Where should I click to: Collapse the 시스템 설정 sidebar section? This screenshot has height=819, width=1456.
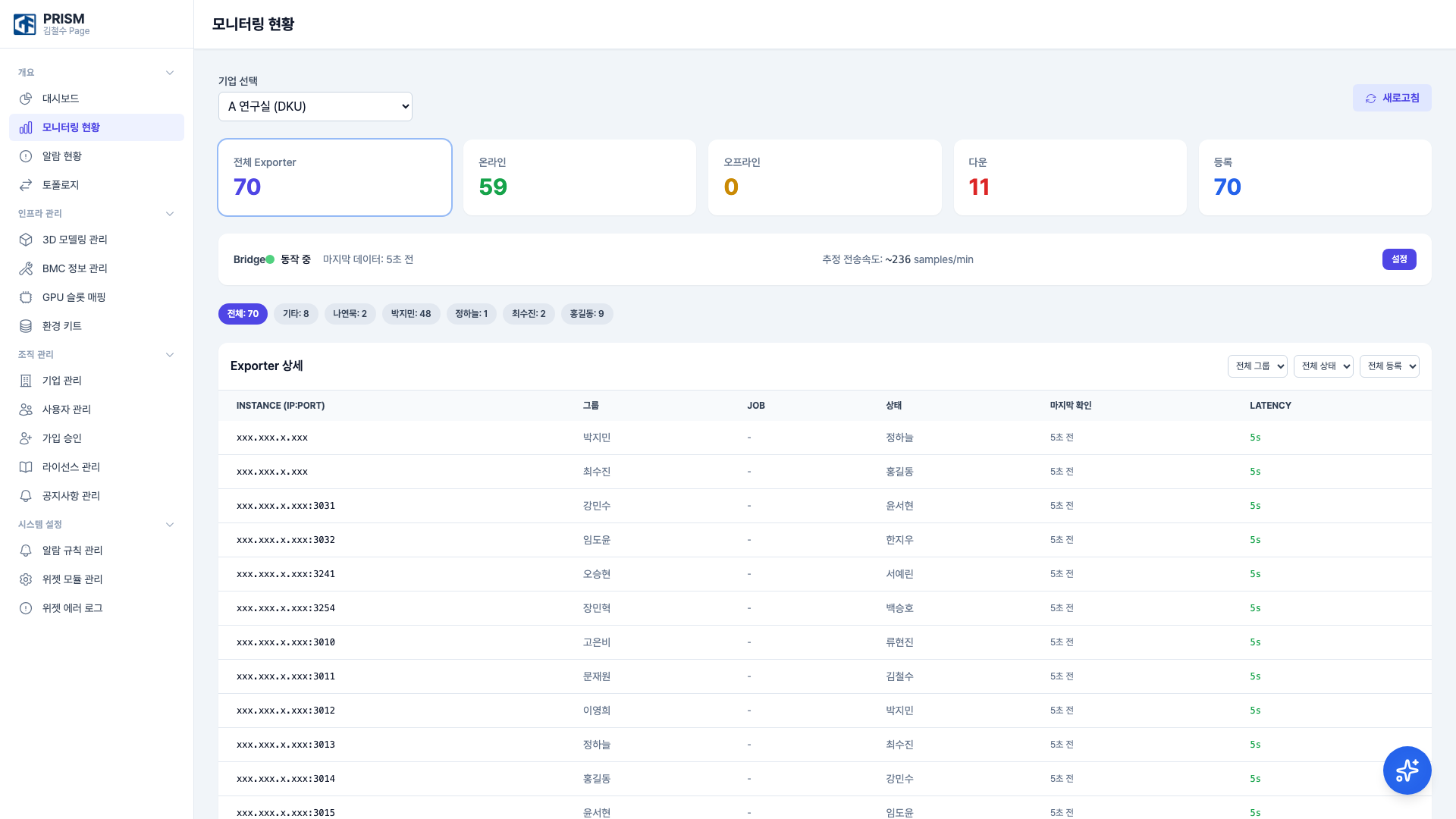[170, 525]
